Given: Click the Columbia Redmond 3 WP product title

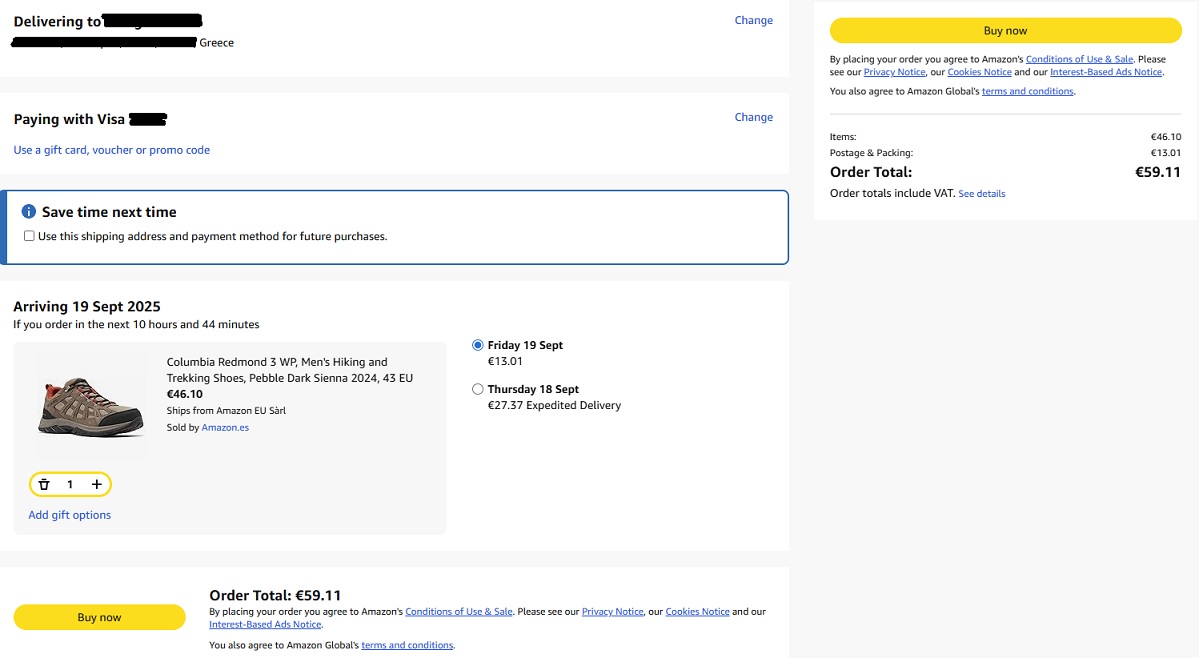Looking at the screenshot, I should point(290,371).
